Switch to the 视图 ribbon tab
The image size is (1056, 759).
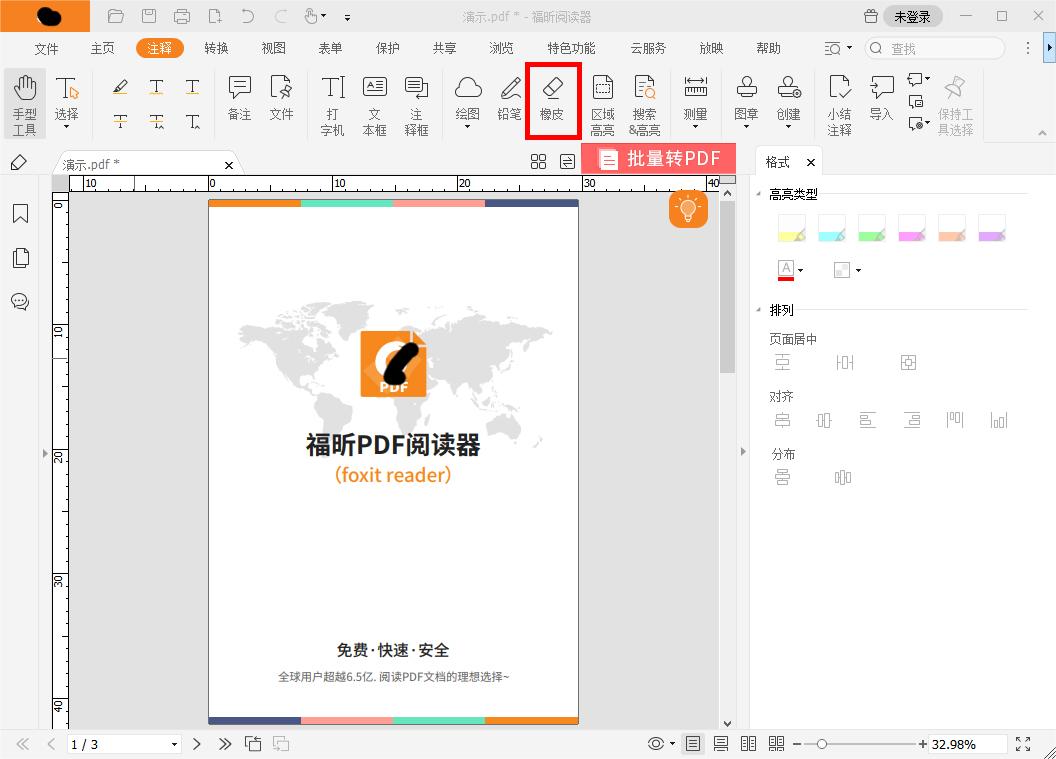pos(273,47)
